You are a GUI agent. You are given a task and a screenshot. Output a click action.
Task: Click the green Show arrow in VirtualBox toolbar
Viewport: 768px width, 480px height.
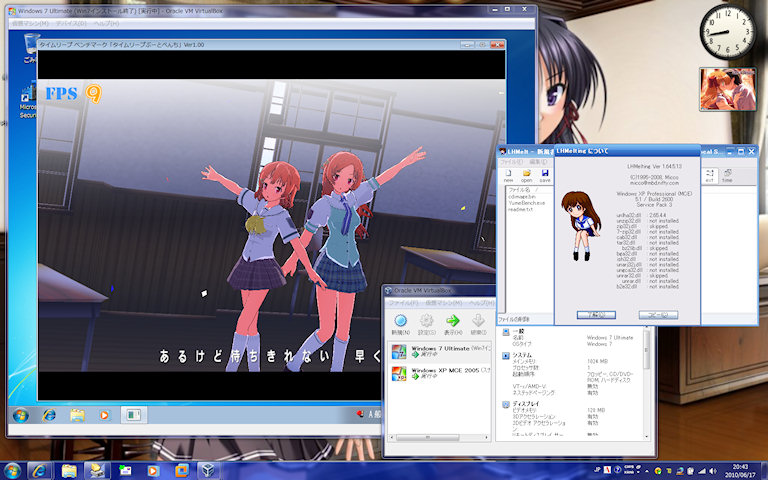tap(453, 321)
